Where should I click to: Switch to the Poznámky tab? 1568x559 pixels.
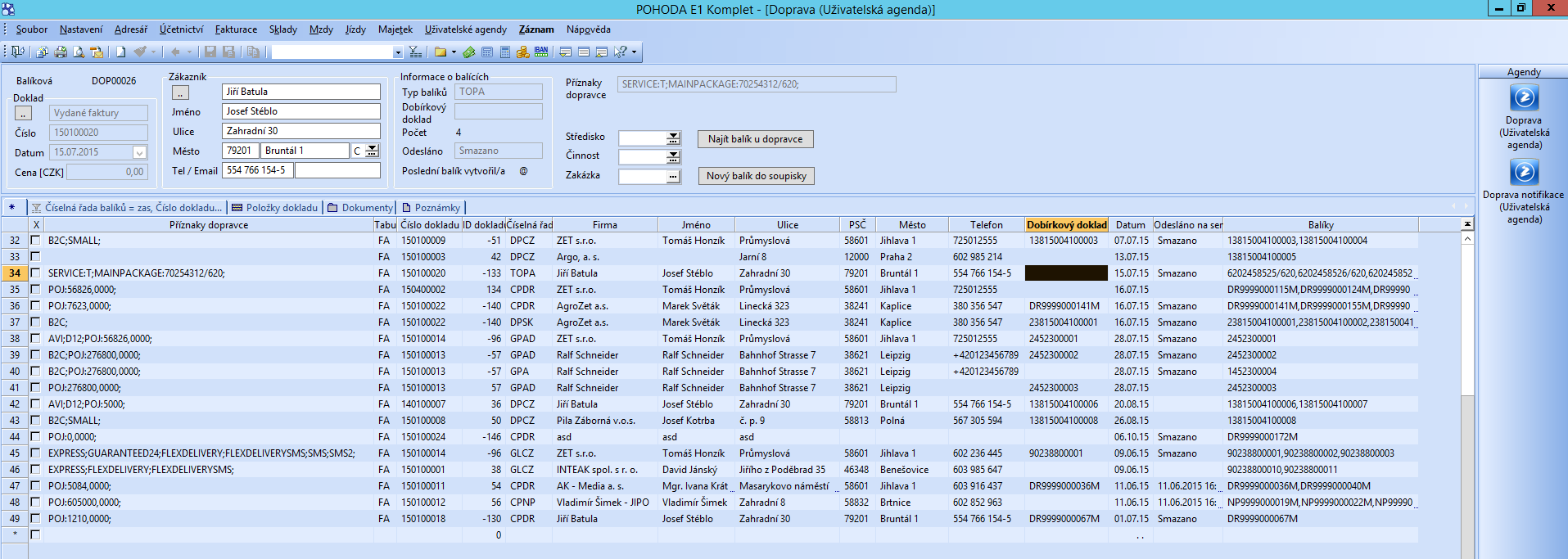click(431, 208)
